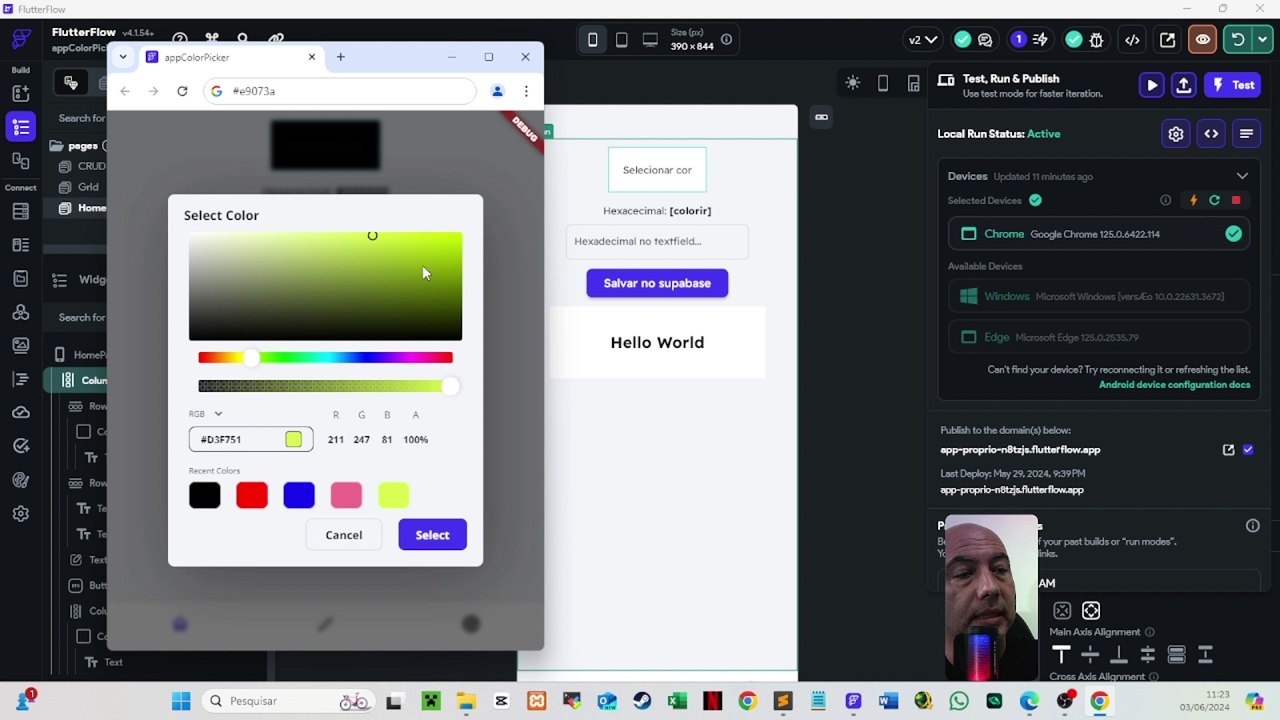Screen dimensions: 1280x720
Task: Reload the appColorPicker browser page
Action: coord(182,91)
